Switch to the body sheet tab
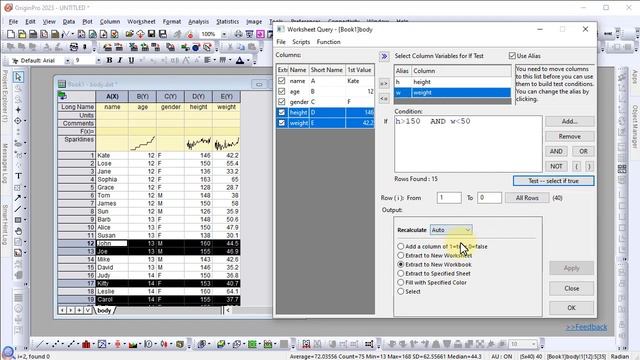This screenshot has height=360, width=640. 104,310
